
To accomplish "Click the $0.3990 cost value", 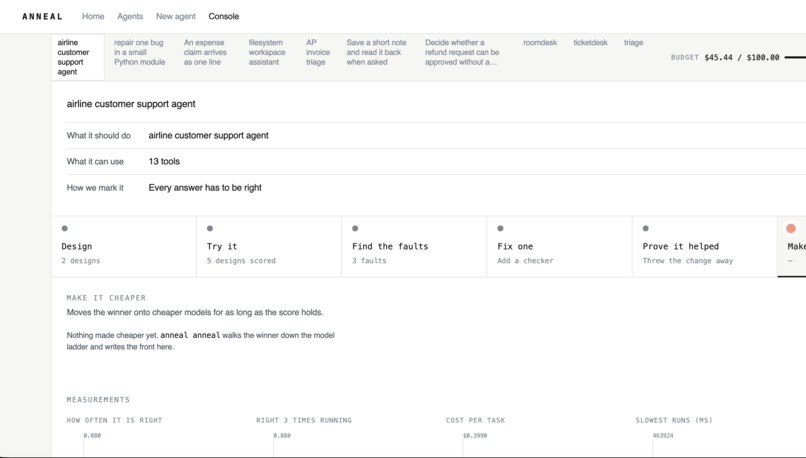I will tap(475, 435).
